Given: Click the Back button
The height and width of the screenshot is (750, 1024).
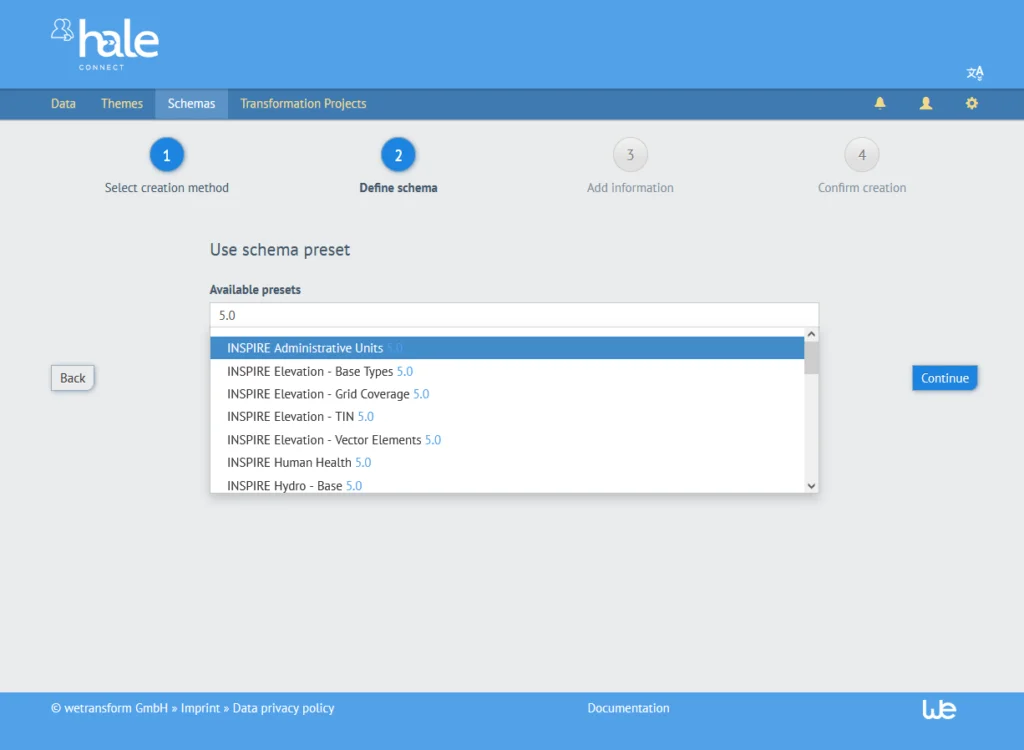Looking at the screenshot, I should click(x=72, y=377).
